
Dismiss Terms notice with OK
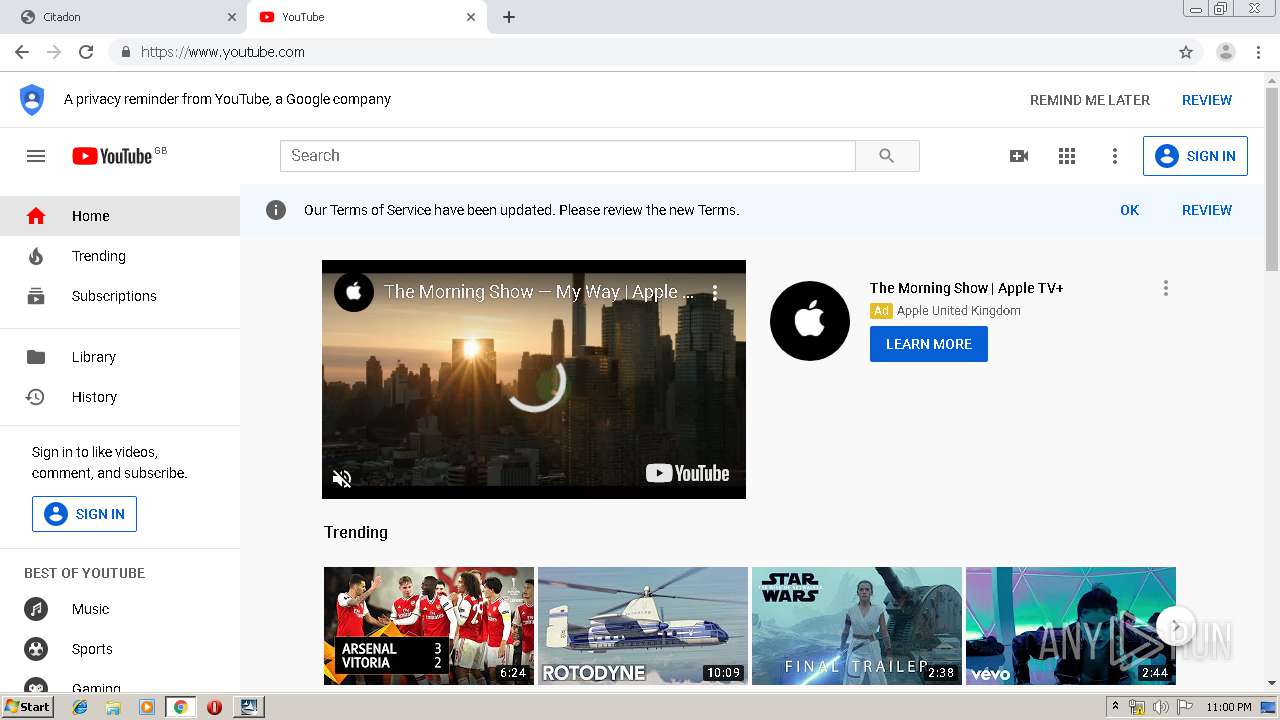click(x=1130, y=210)
